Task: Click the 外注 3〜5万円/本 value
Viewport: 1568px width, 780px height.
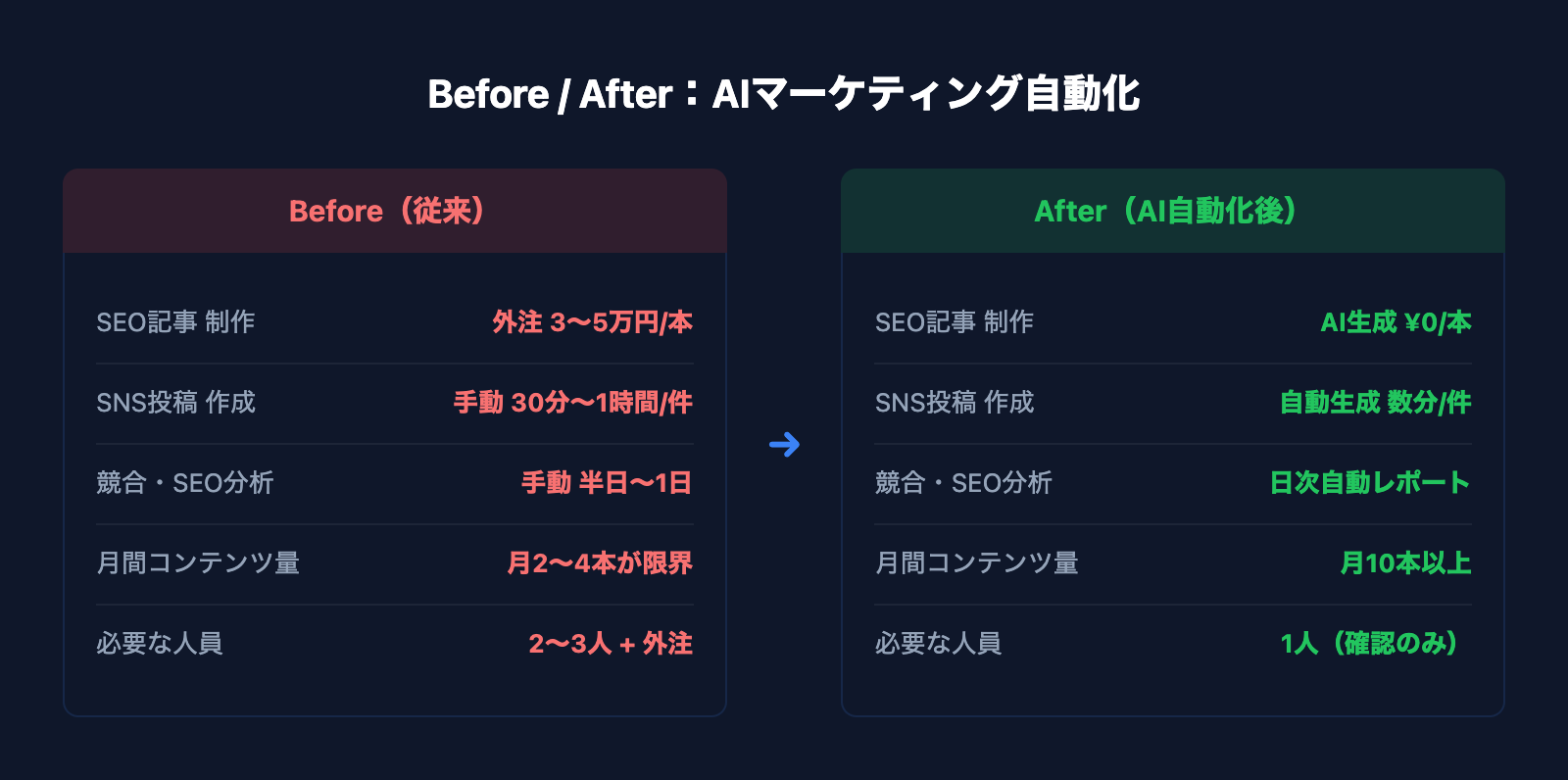Action: pos(592,322)
